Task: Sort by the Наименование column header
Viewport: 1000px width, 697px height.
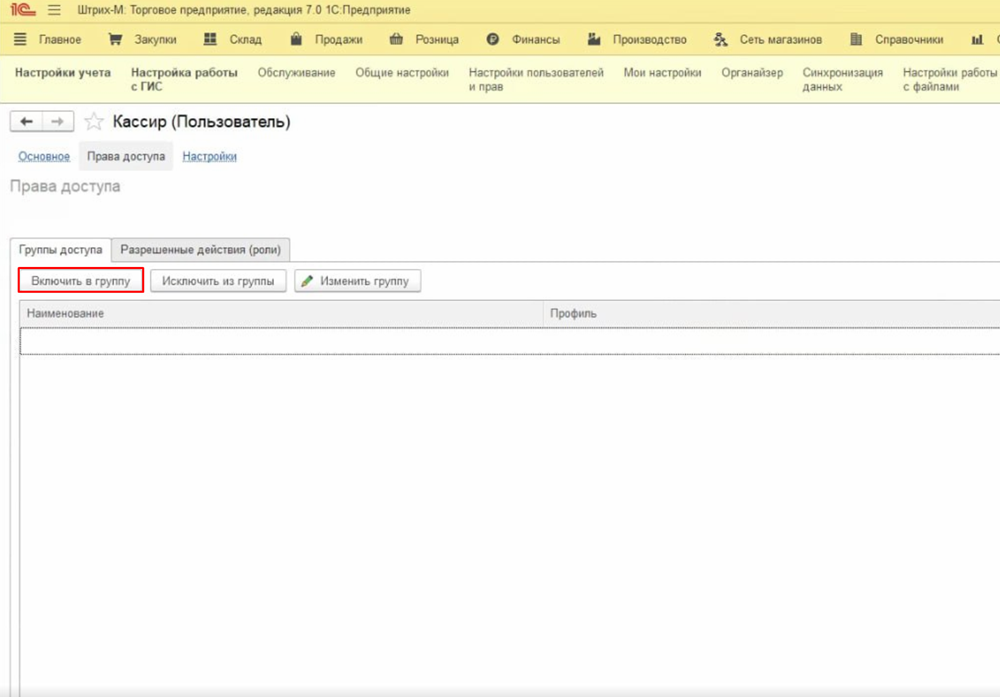Action: (x=280, y=314)
